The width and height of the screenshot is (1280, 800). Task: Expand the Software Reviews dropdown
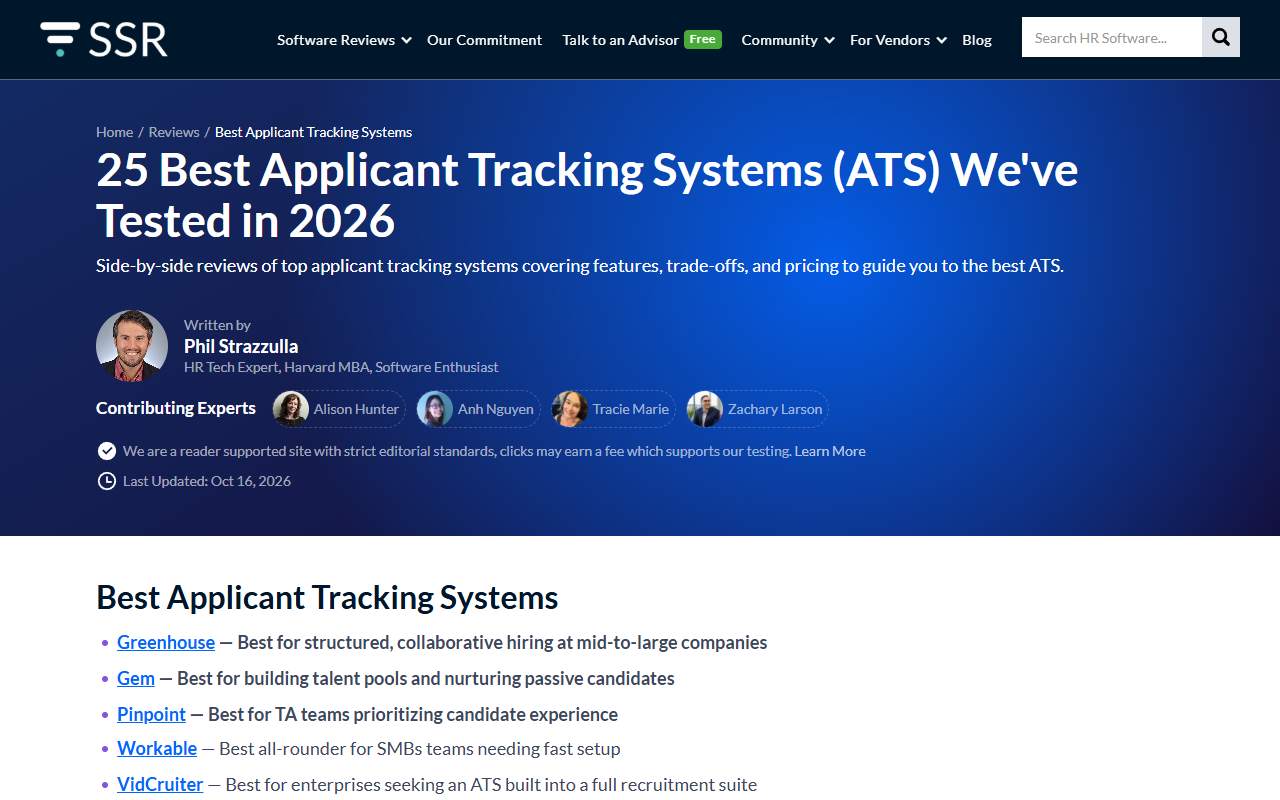click(344, 40)
